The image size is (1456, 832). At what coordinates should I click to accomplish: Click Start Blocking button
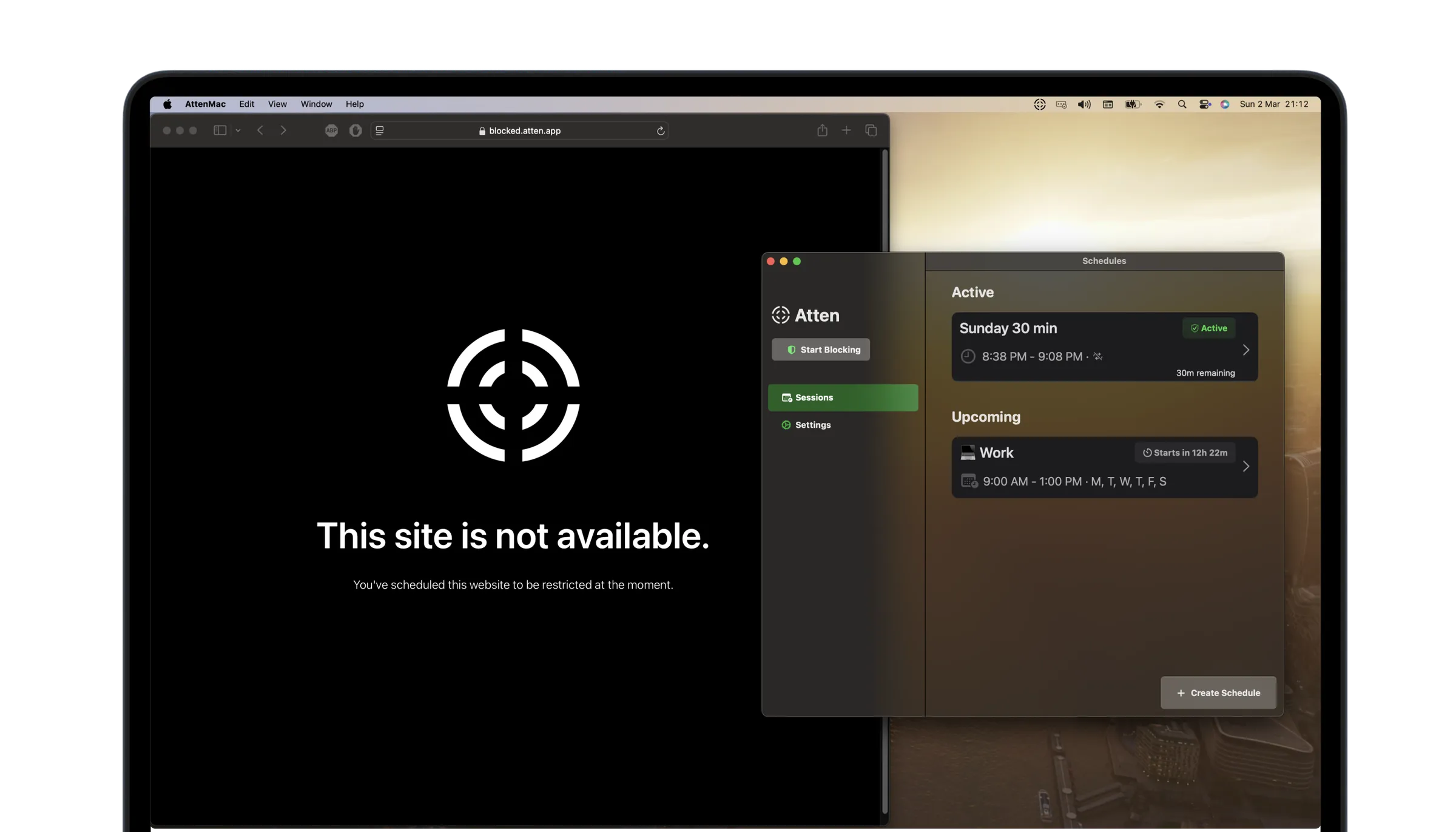821,350
